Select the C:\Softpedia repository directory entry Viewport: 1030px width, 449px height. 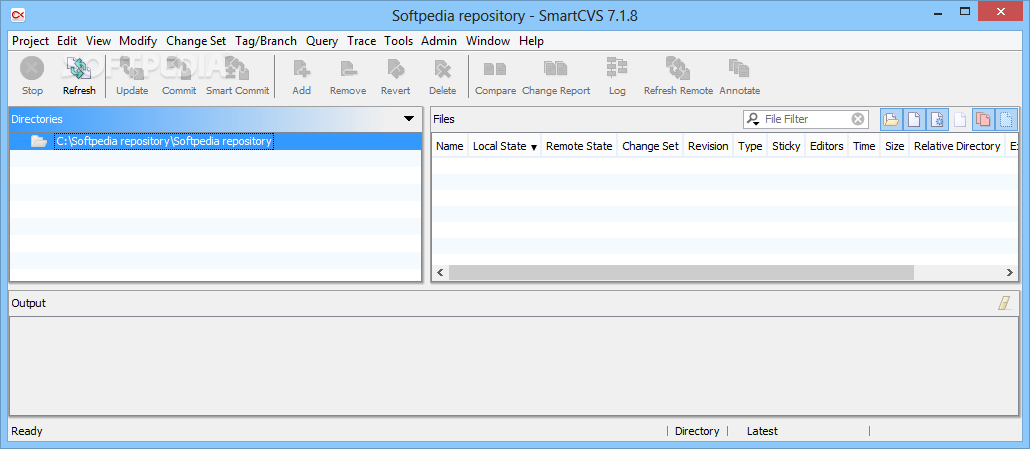point(164,141)
